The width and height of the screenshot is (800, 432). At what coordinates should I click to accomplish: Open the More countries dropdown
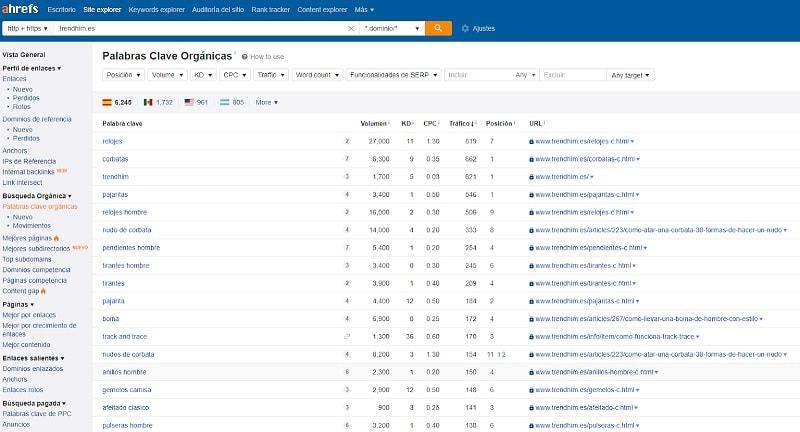[266, 102]
